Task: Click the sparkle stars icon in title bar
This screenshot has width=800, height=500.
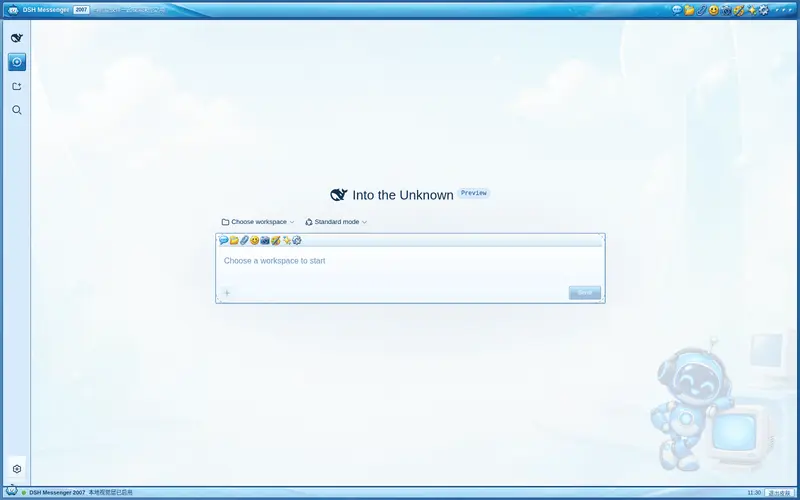Action: (751, 10)
